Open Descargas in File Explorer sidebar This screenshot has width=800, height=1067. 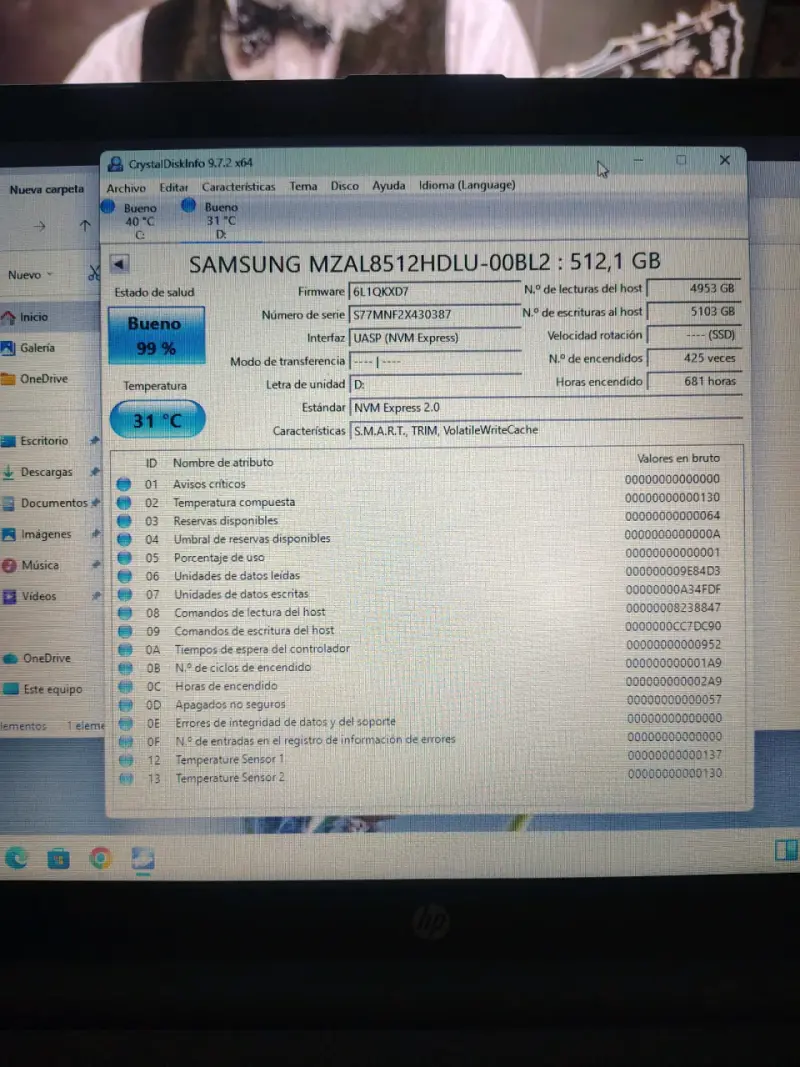pos(46,472)
